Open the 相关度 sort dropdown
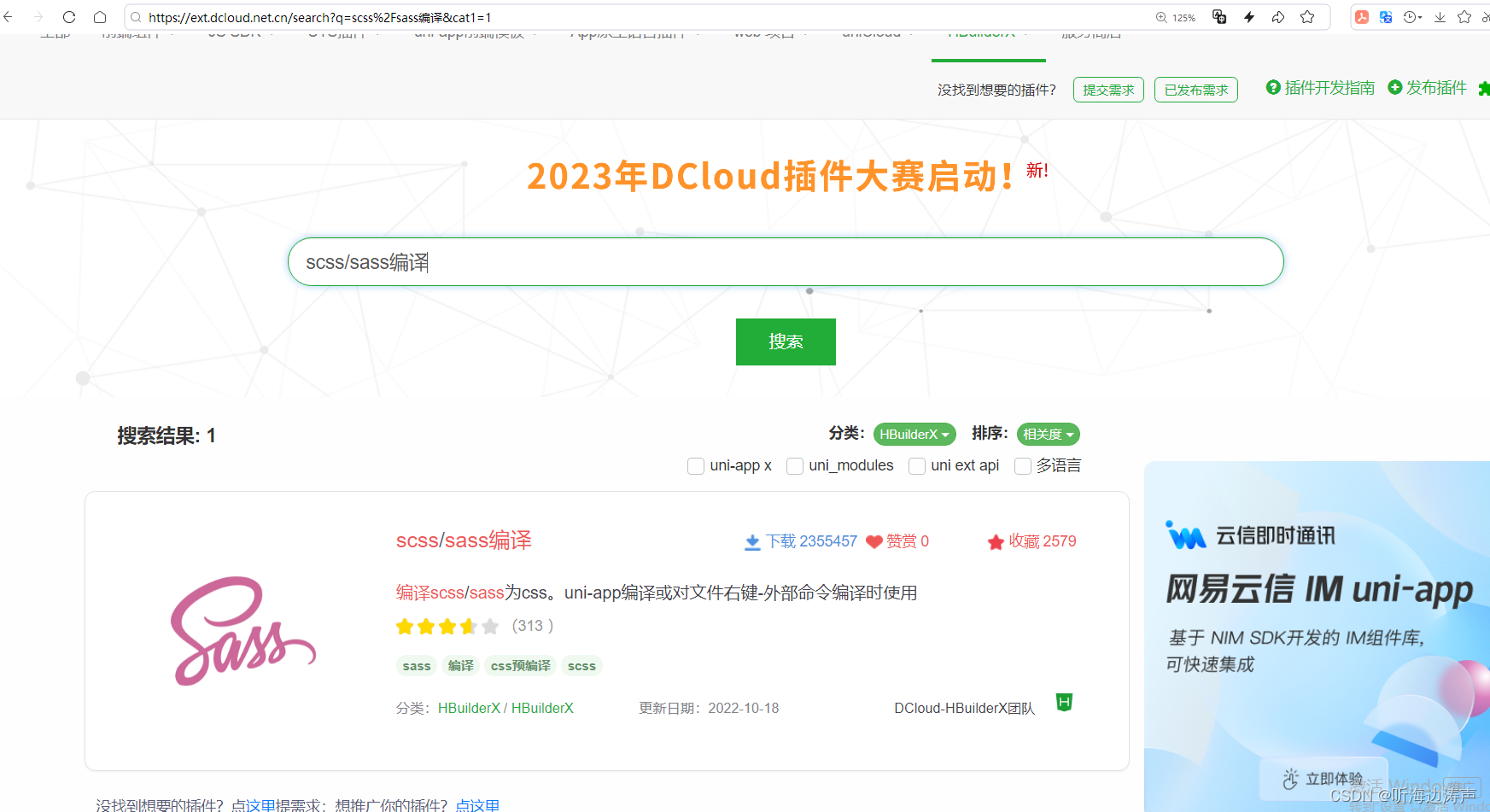 coord(1048,435)
